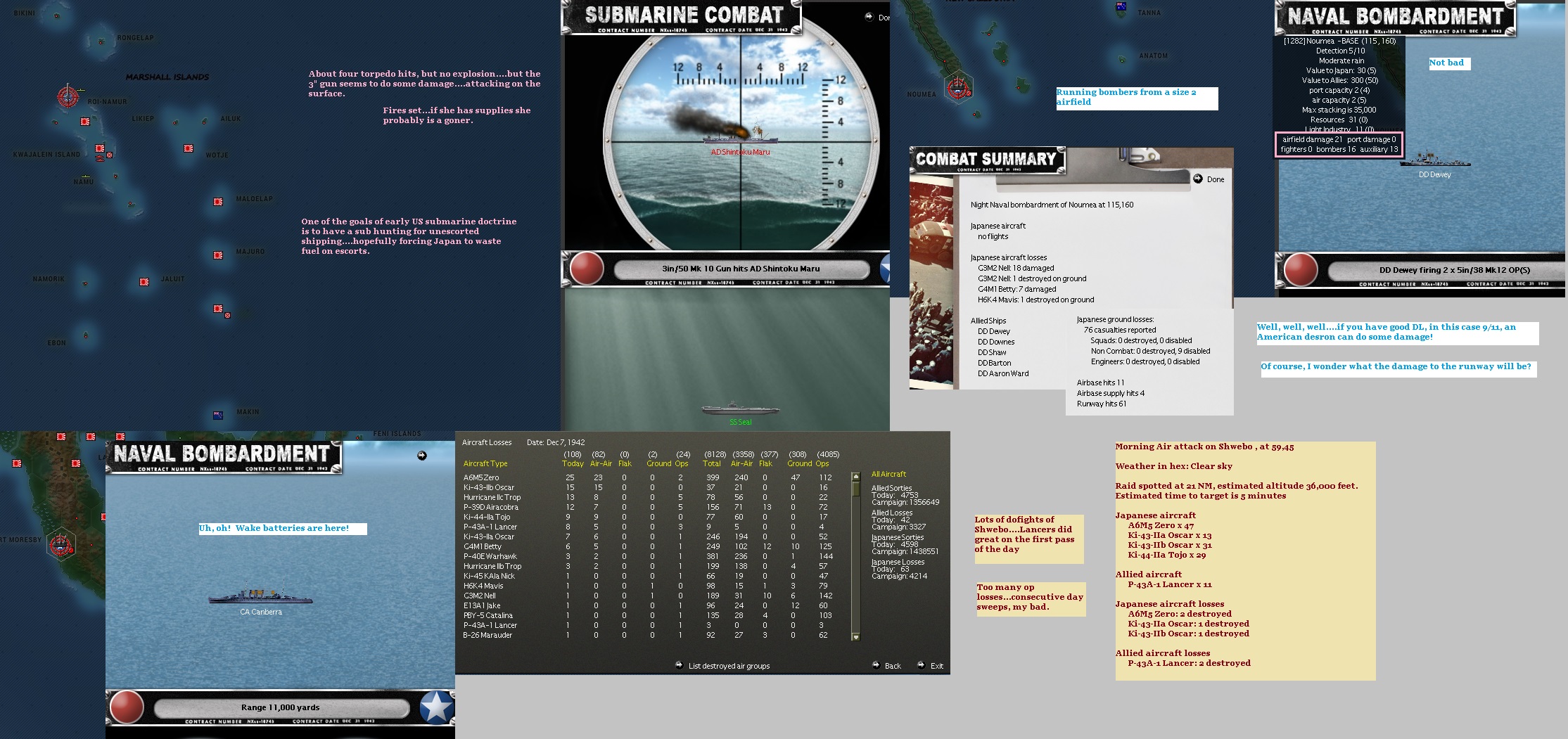1568x739 pixels.
Task: Click the Total column header in Aircraft Losses
Action: pyautogui.click(x=712, y=463)
